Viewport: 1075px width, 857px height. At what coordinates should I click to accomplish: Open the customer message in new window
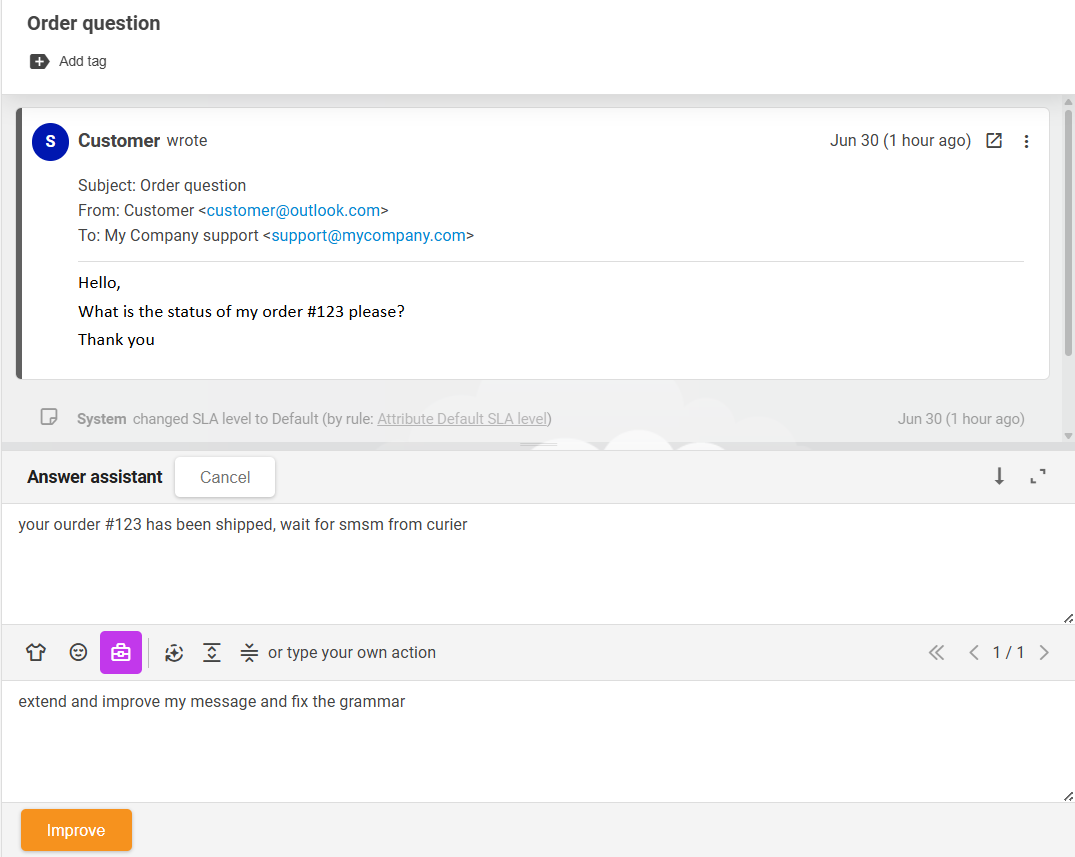[x=994, y=141]
